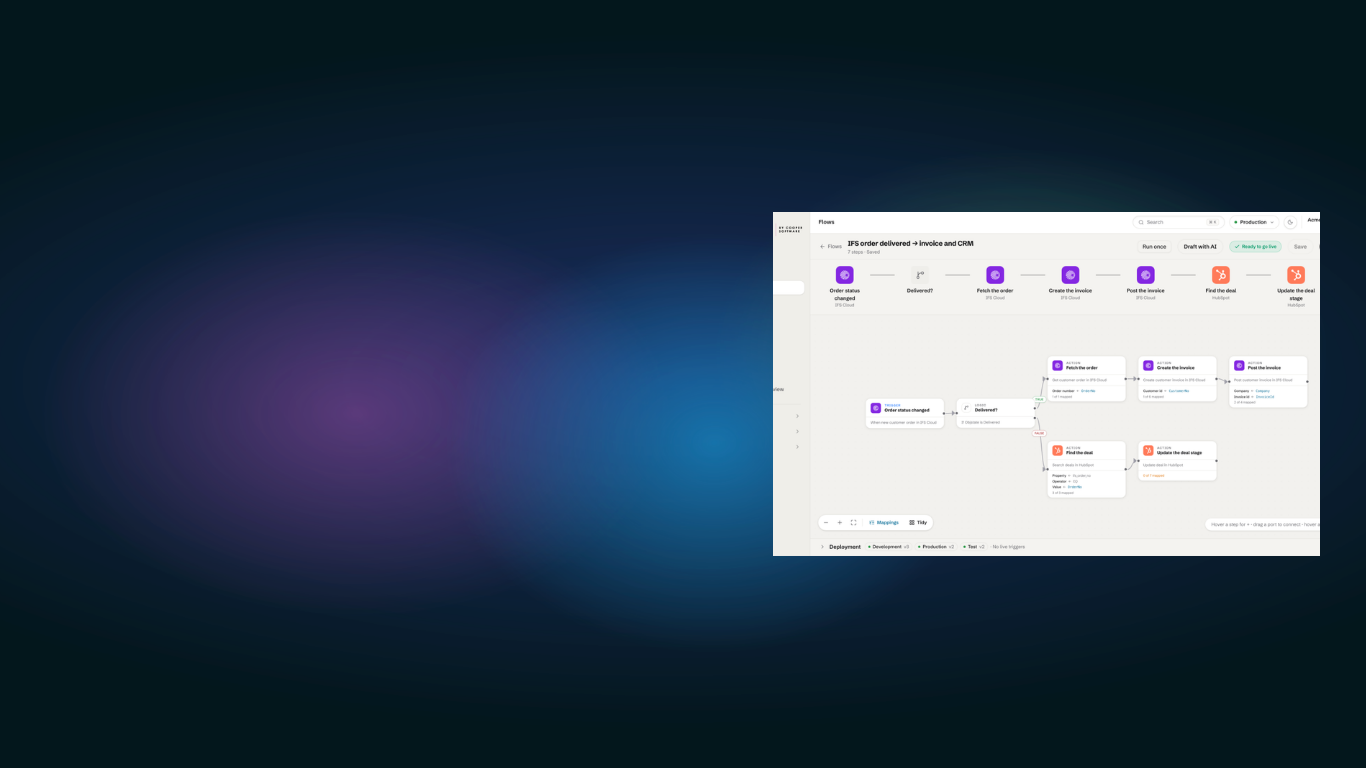Screen dimensions: 1366x768
Task: Click the Search input field
Action: [1178, 222]
